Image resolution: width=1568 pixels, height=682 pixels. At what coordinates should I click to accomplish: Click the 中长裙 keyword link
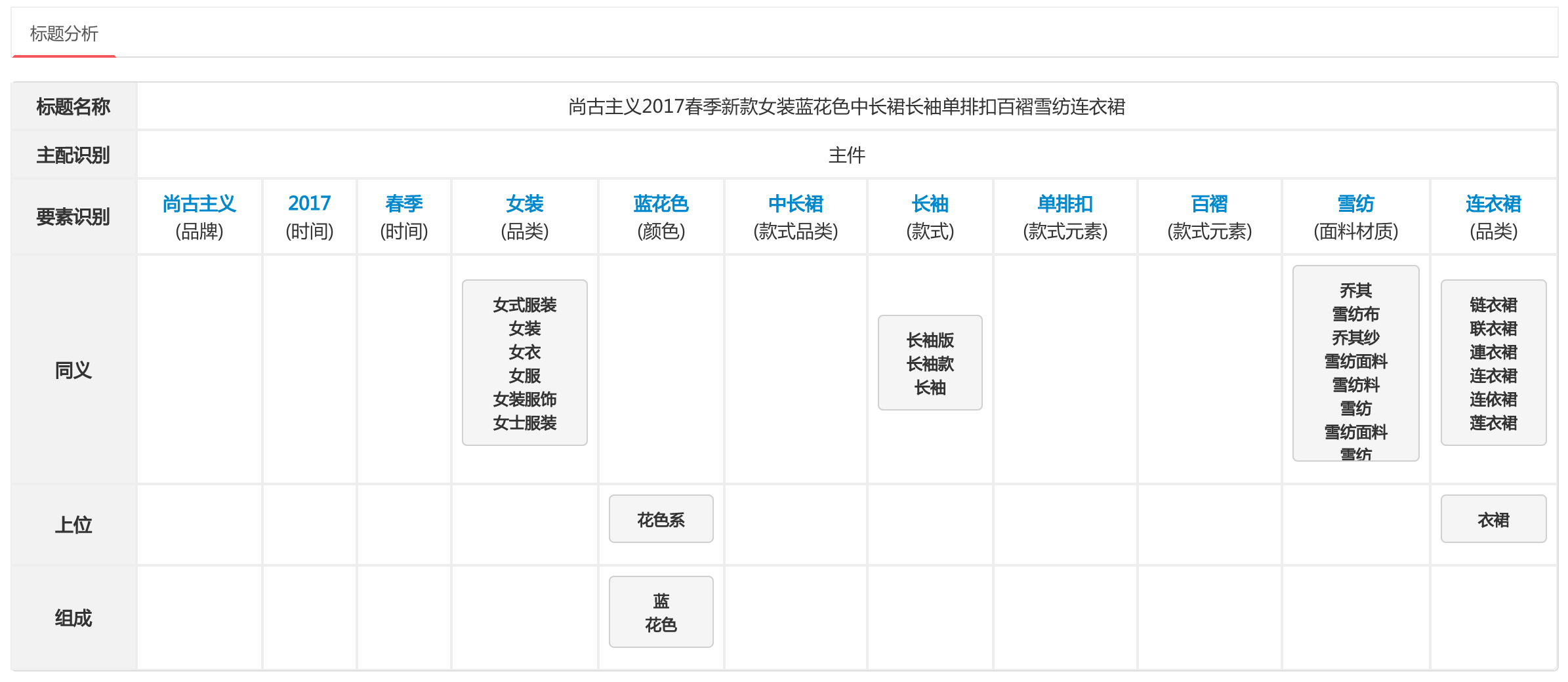click(796, 204)
